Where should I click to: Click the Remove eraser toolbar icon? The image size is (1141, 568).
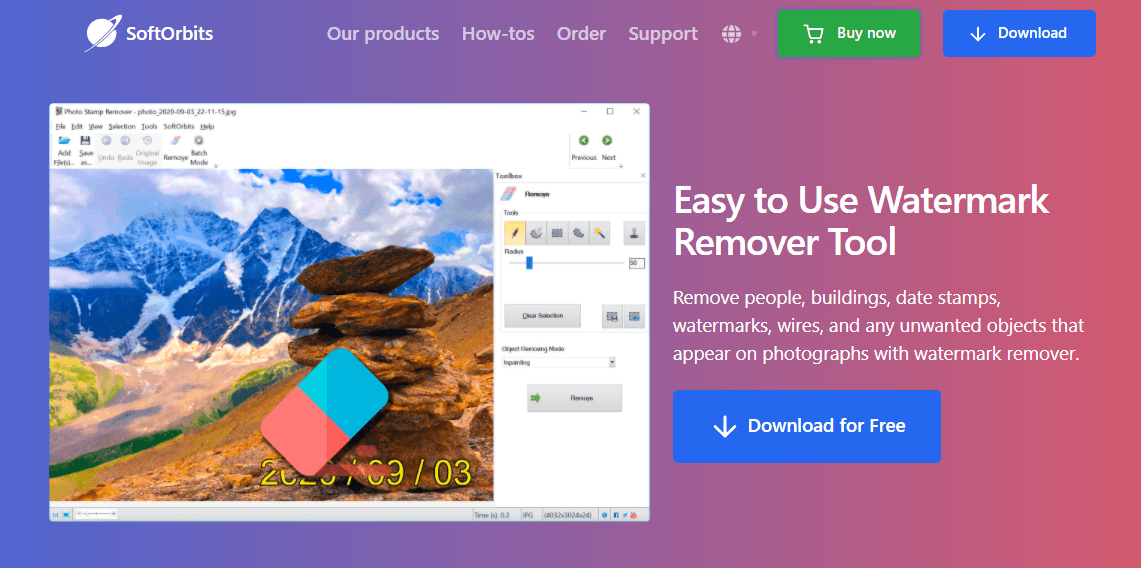click(x=175, y=140)
